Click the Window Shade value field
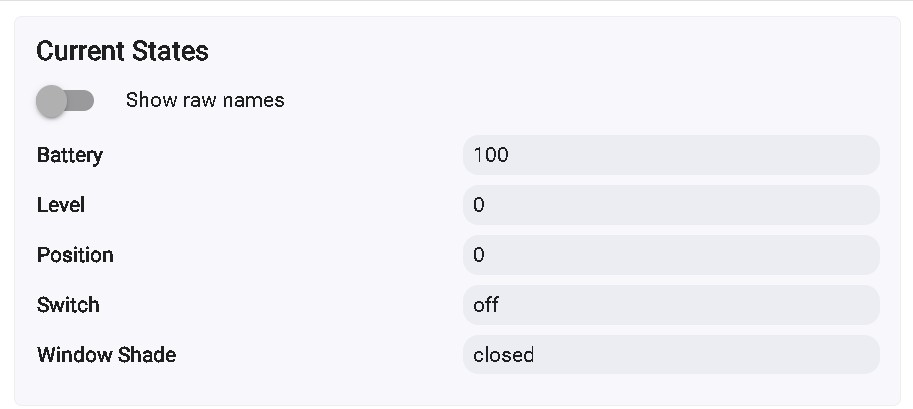This screenshot has height=409, width=913. coord(670,355)
